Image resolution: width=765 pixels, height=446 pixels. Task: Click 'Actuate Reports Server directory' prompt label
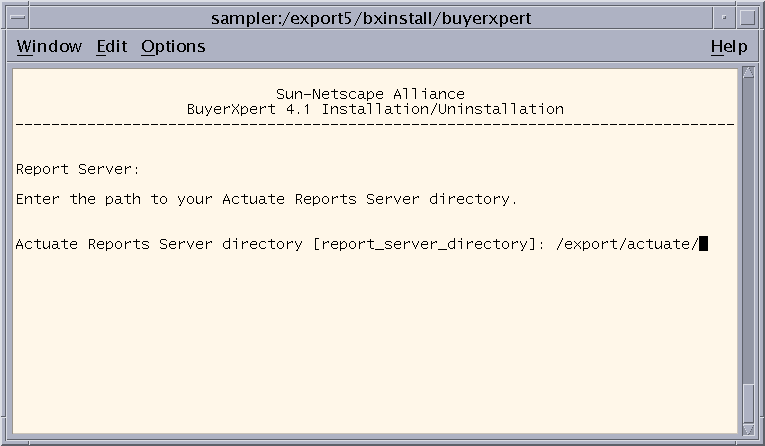[159, 243]
